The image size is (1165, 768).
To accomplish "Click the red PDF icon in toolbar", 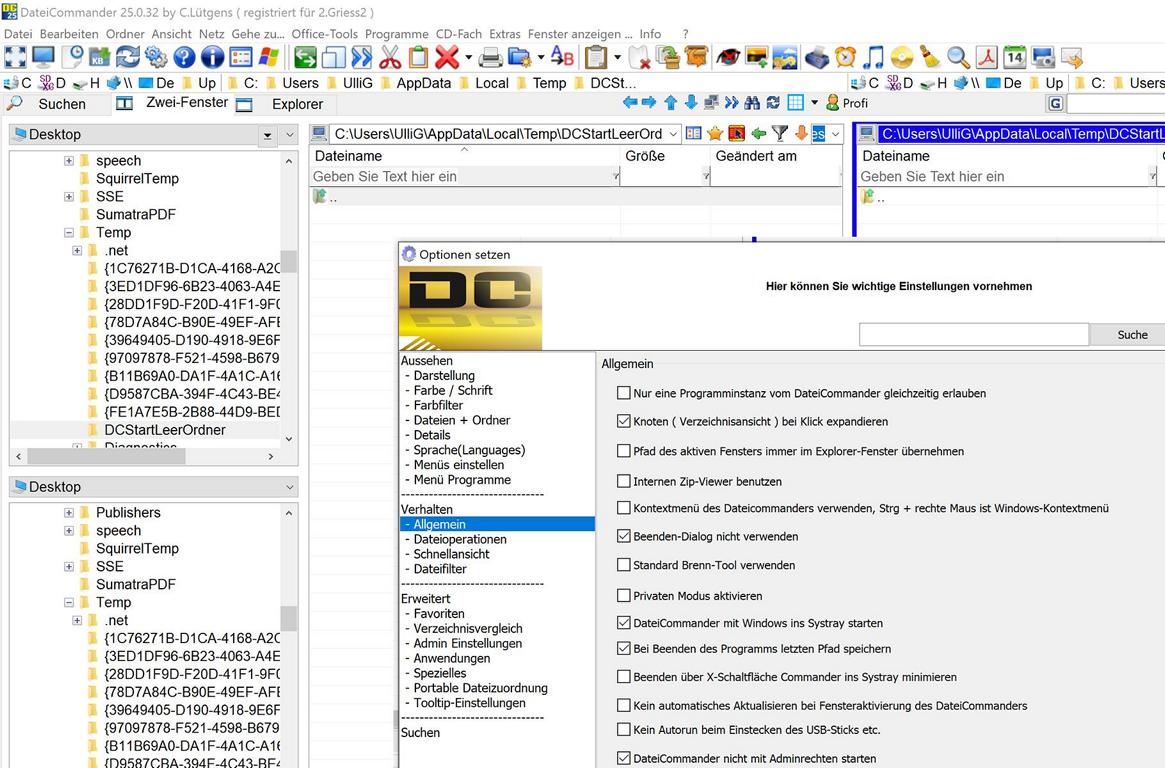I will (986, 57).
